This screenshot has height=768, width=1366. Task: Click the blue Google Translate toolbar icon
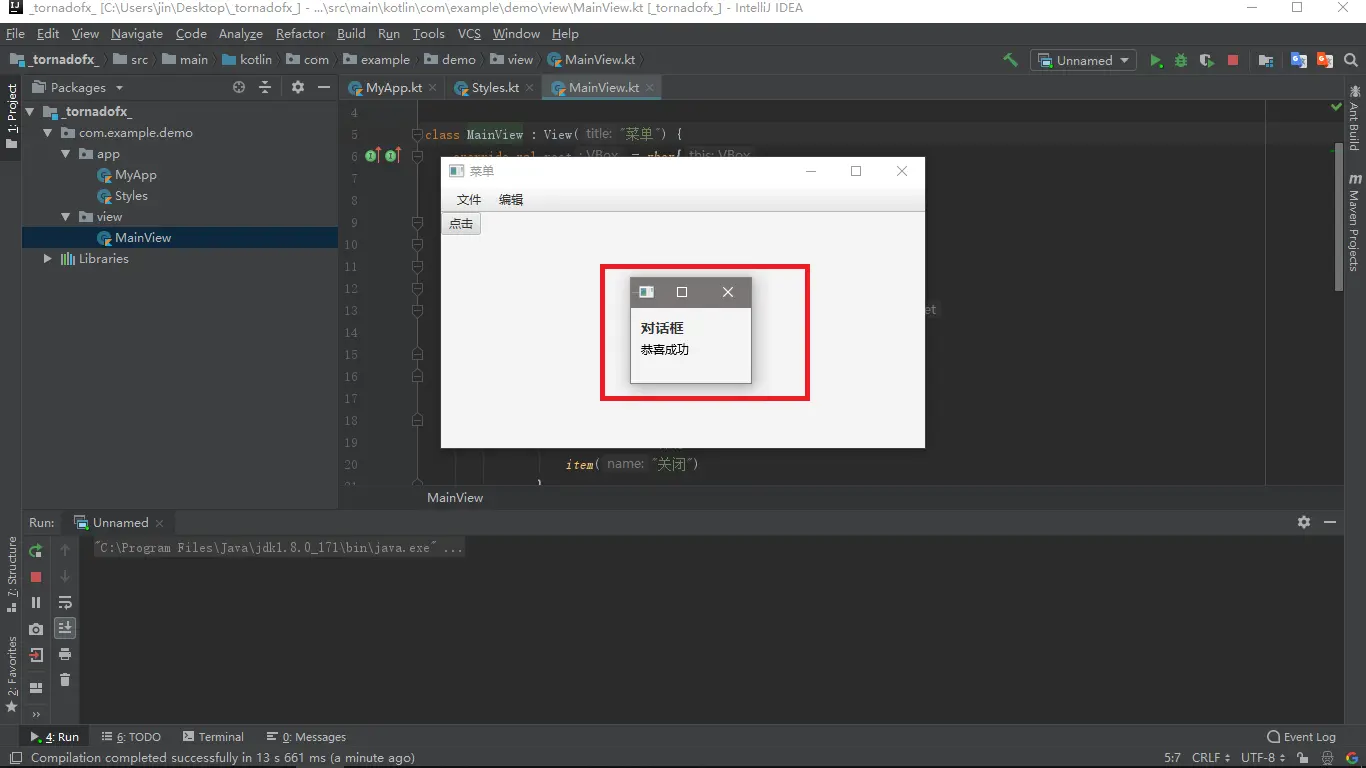click(x=1299, y=60)
